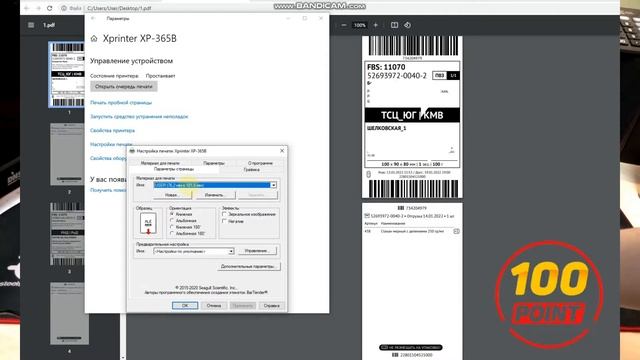Zoom in with the plus icon
640x360 pixels.
click(376, 25)
